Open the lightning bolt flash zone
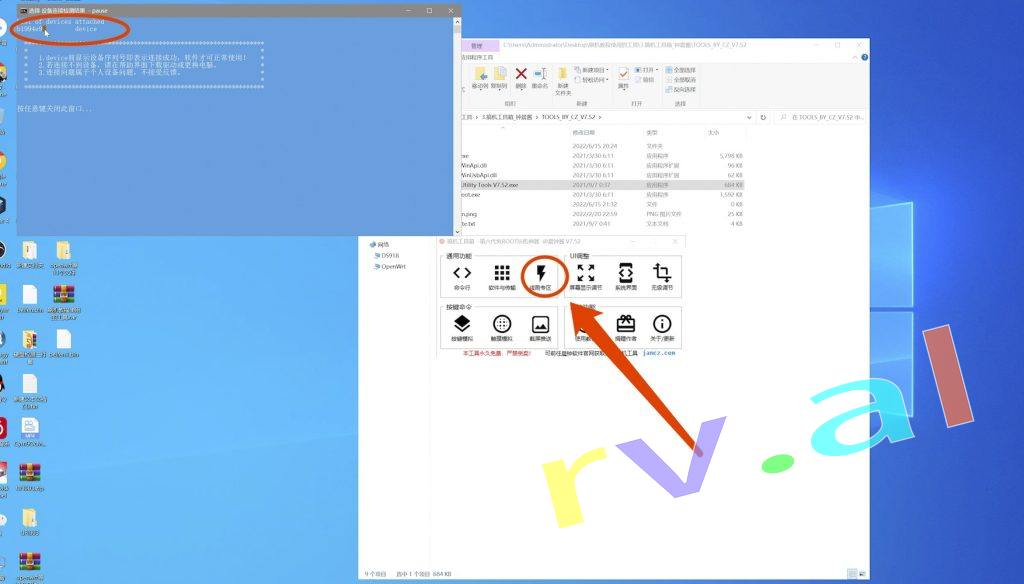The image size is (1024, 584). tap(541, 275)
